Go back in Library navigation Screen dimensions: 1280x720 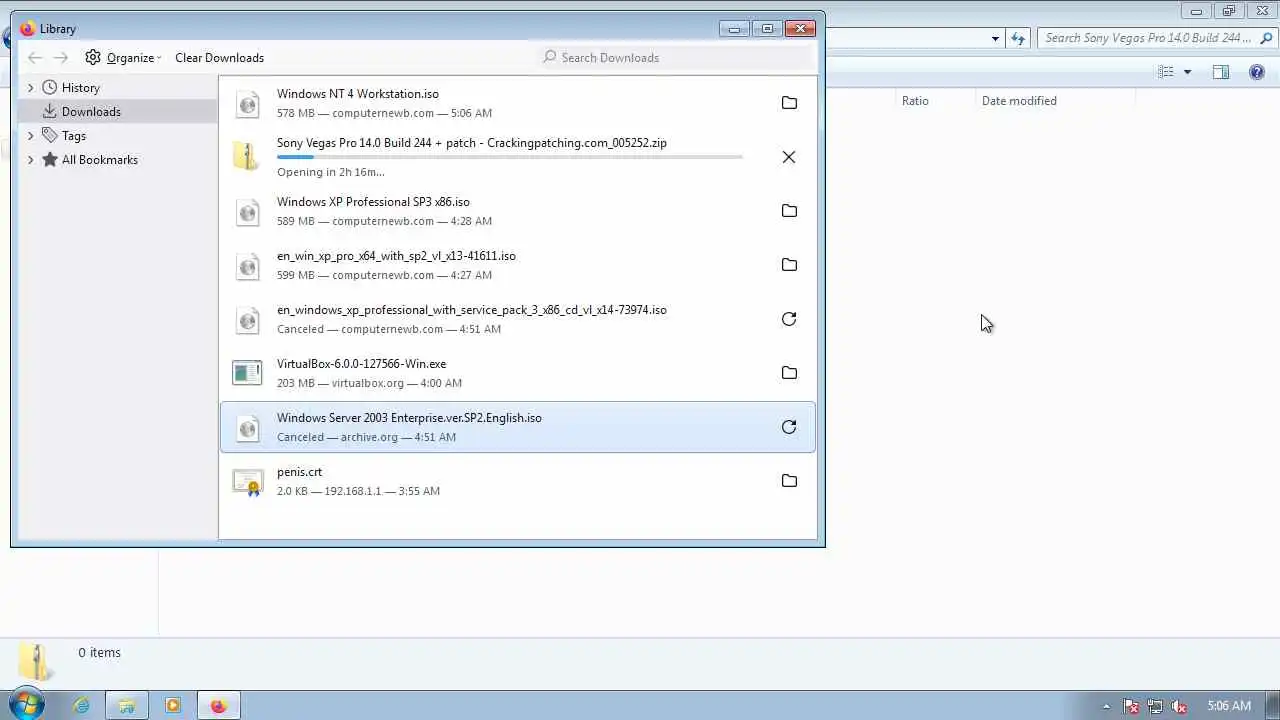[35, 58]
